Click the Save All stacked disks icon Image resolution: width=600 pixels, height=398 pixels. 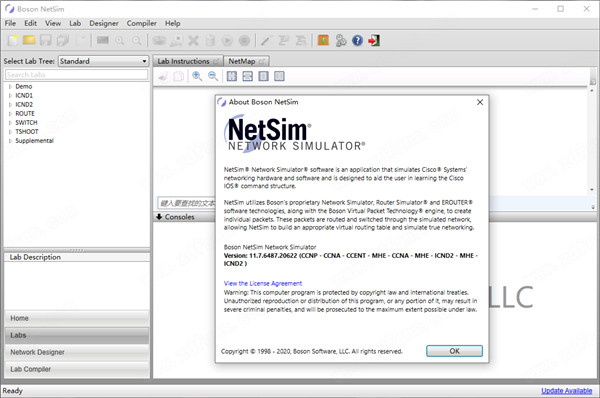coord(63,40)
